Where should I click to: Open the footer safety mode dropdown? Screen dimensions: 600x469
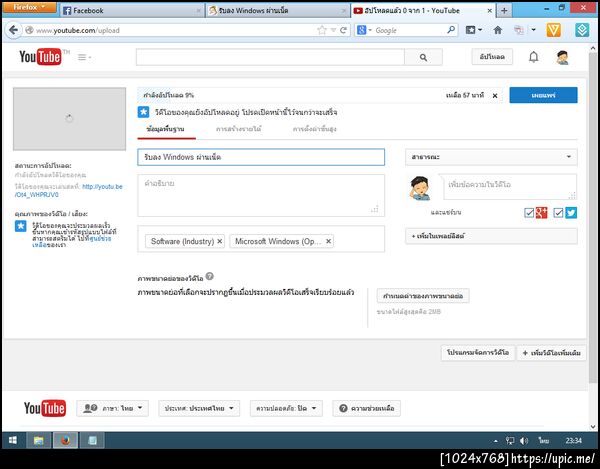286,408
